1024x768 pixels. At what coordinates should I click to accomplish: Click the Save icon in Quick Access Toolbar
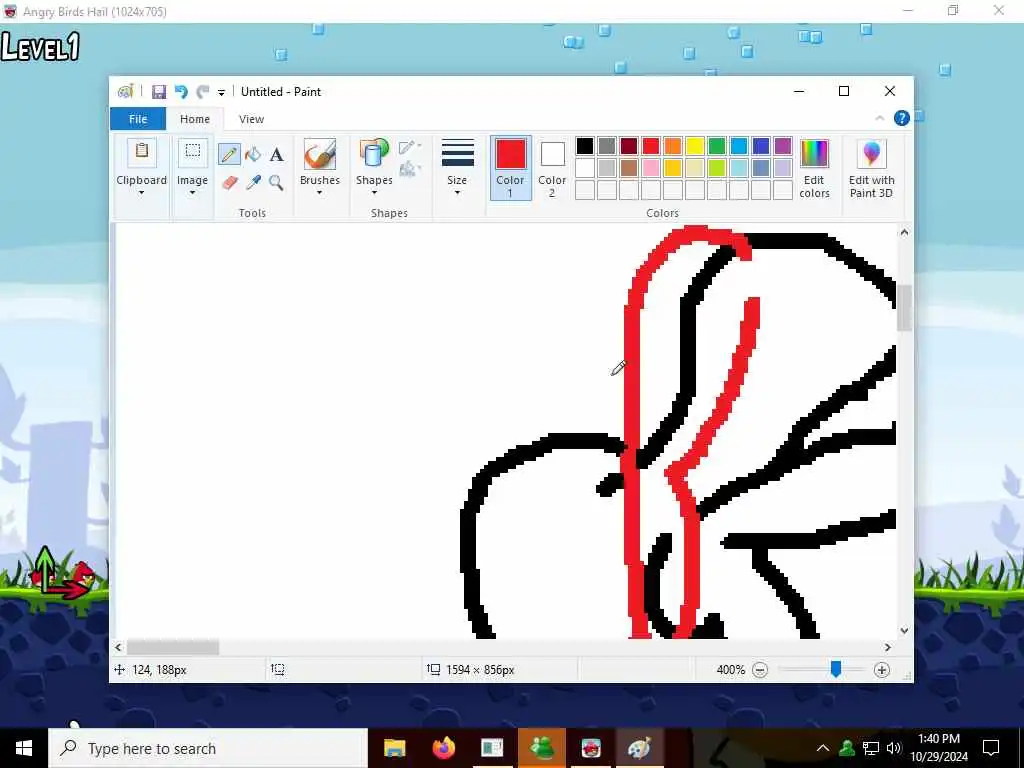tap(159, 92)
